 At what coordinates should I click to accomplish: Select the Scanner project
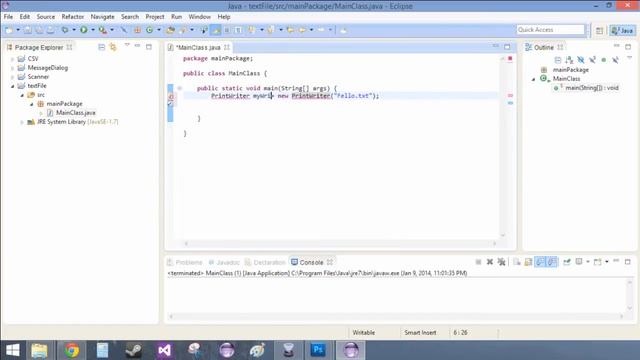(x=38, y=77)
